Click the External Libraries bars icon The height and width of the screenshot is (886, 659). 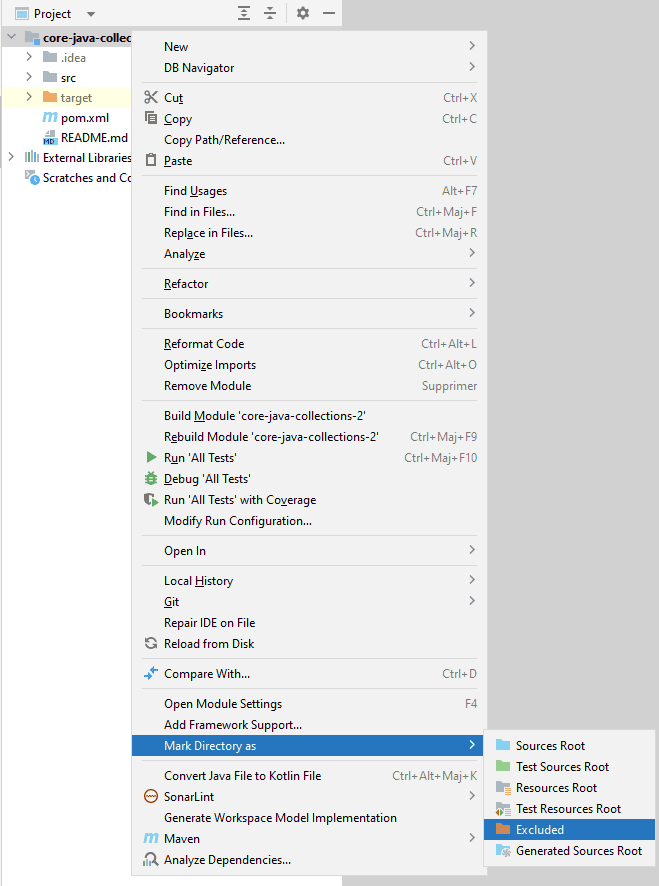click(32, 157)
